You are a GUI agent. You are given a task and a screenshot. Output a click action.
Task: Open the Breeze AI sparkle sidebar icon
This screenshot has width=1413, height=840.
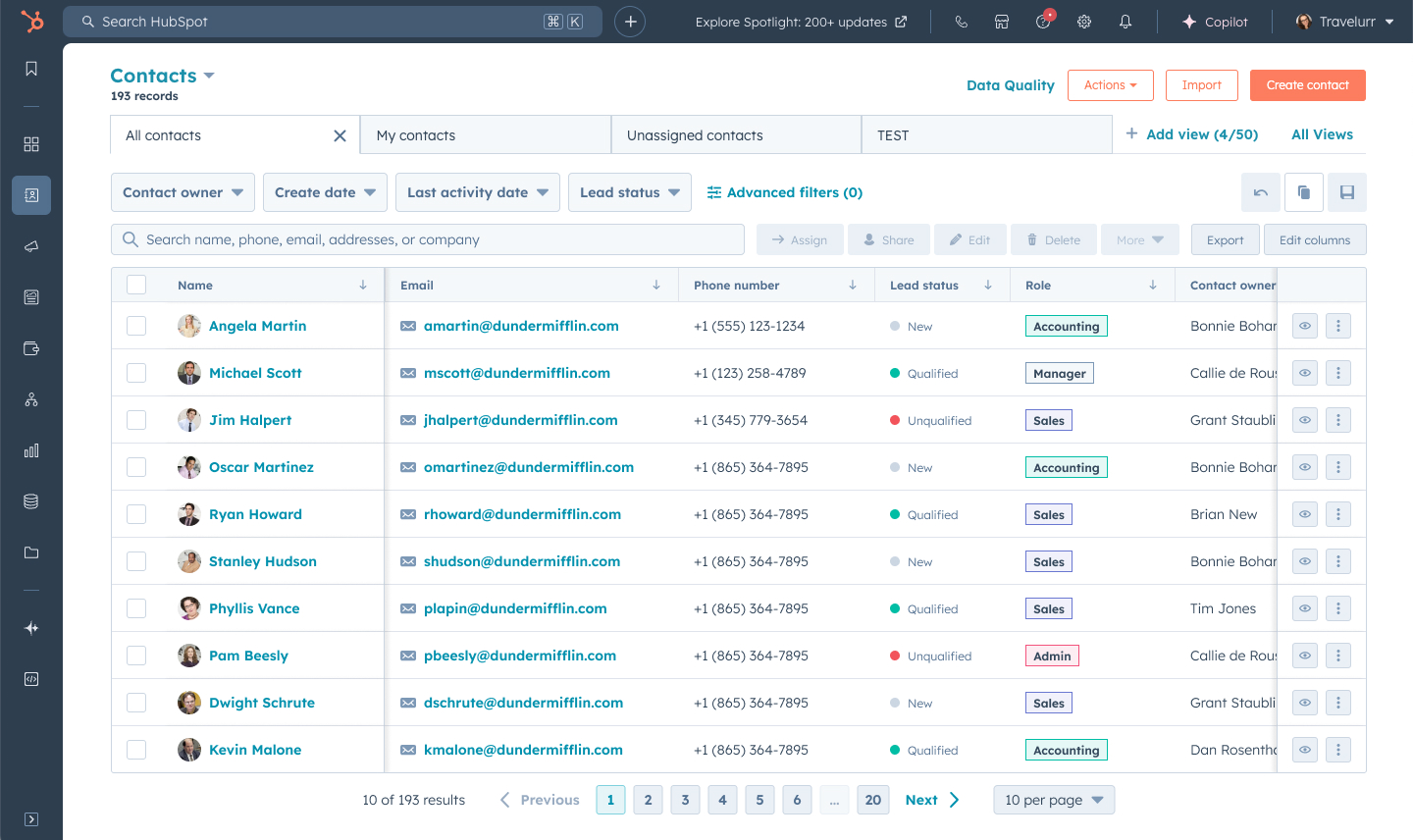[31, 628]
